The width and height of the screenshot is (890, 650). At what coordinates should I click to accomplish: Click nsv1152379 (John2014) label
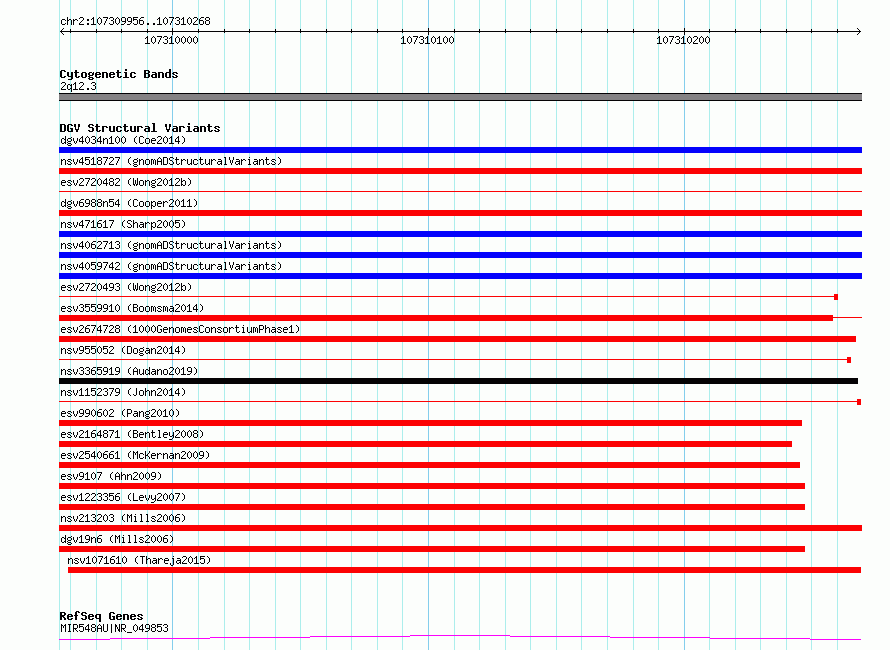click(x=123, y=392)
